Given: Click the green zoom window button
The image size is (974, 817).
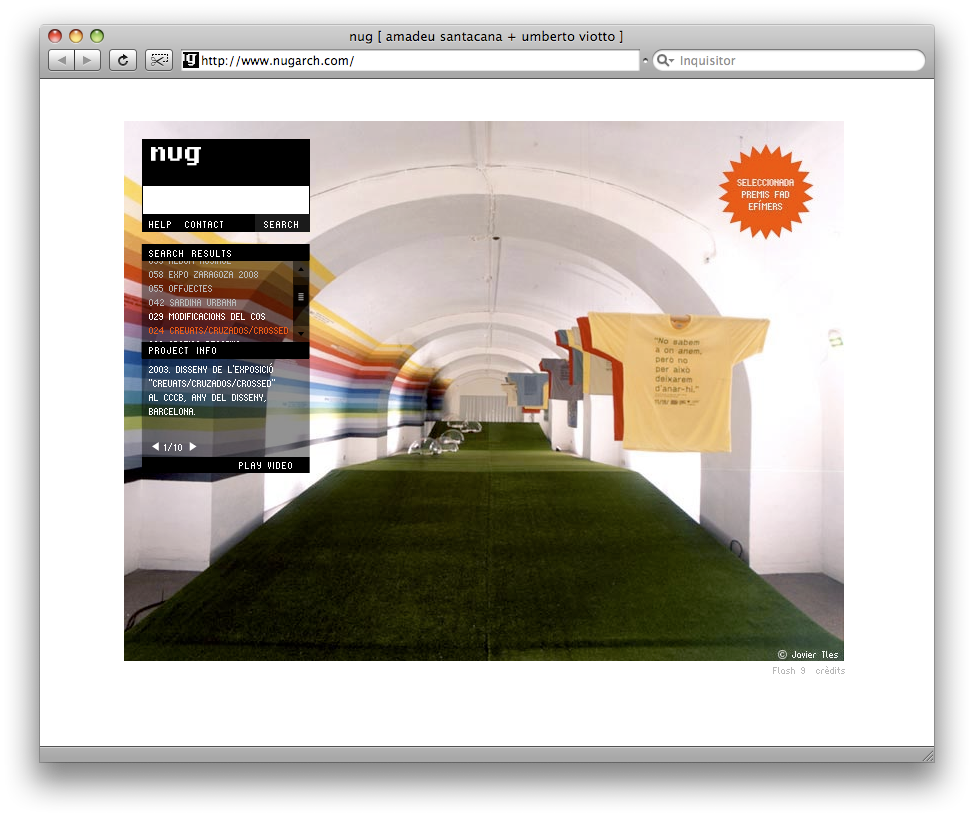Looking at the screenshot, I should click(97, 36).
